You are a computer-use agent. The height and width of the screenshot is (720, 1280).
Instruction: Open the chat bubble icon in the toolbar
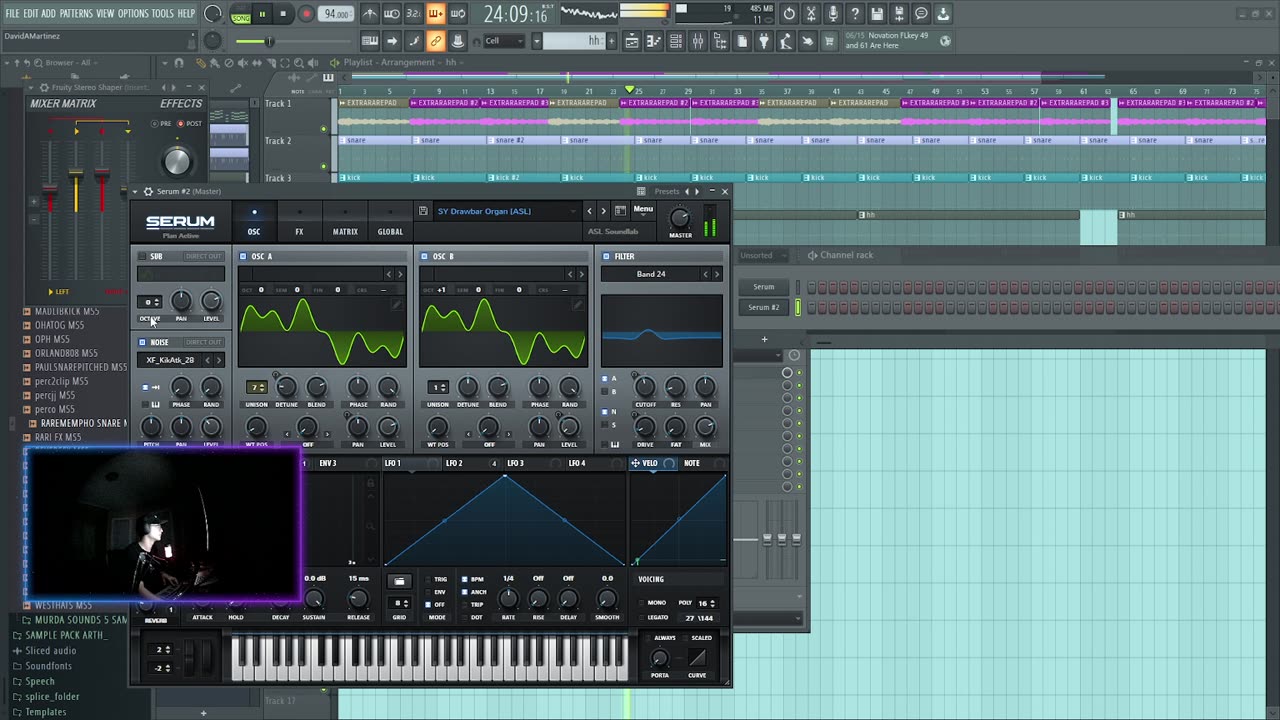(x=921, y=14)
